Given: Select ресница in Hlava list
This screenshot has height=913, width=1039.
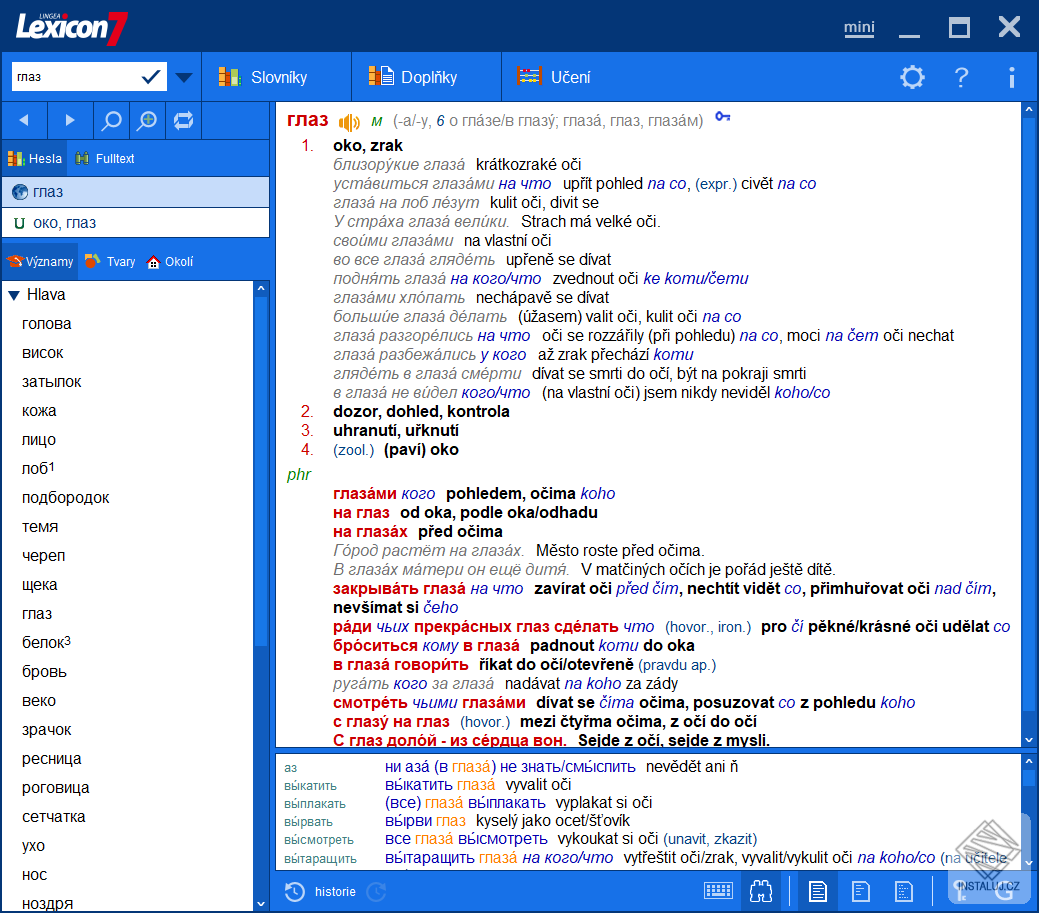Looking at the screenshot, I should (52, 759).
